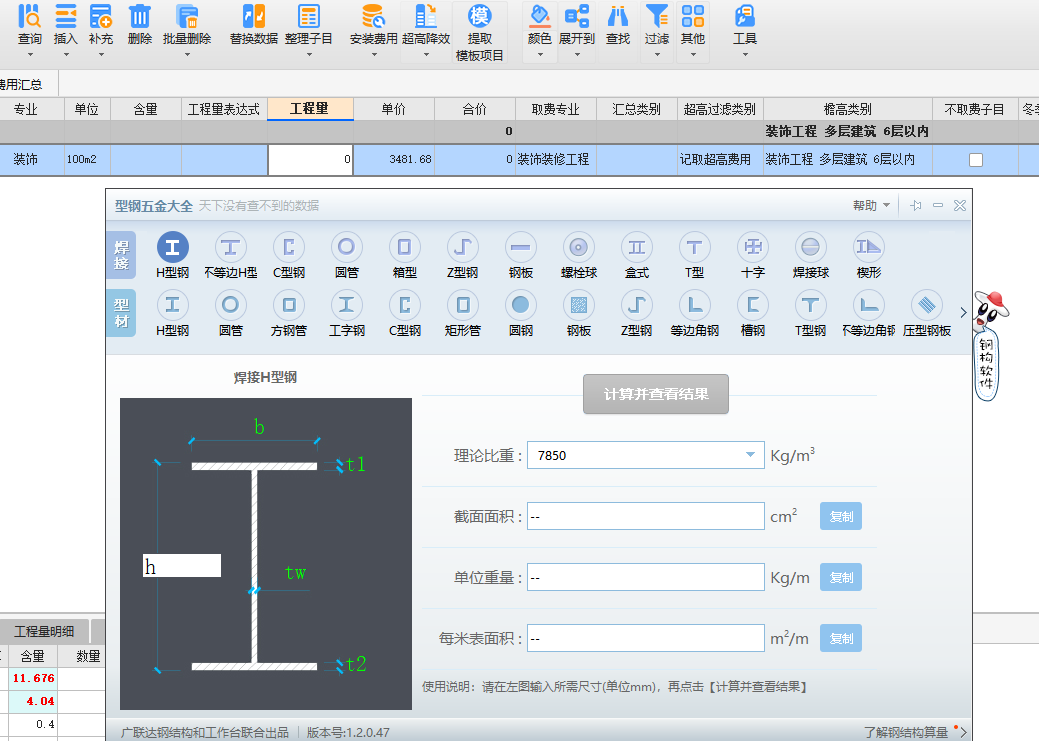Click the h dimension input box
This screenshot has width=1039, height=741.
pyautogui.click(x=182, y=565)
